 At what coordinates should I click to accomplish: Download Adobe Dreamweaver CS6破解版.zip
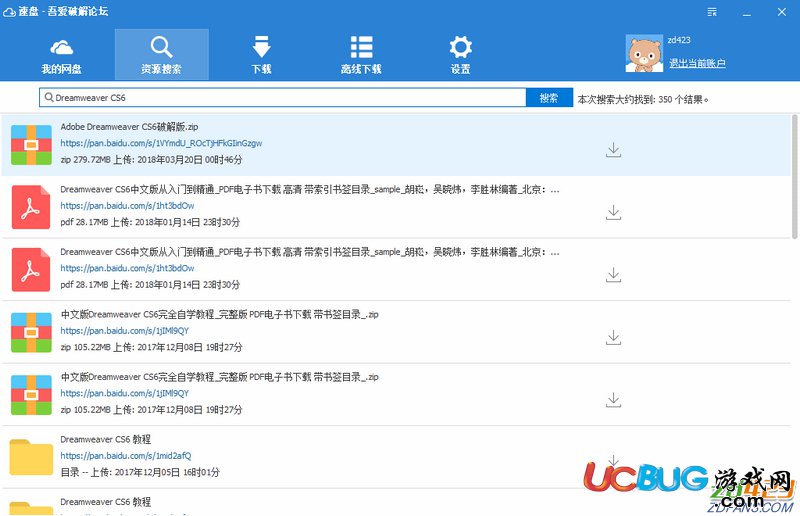point(613,150)
